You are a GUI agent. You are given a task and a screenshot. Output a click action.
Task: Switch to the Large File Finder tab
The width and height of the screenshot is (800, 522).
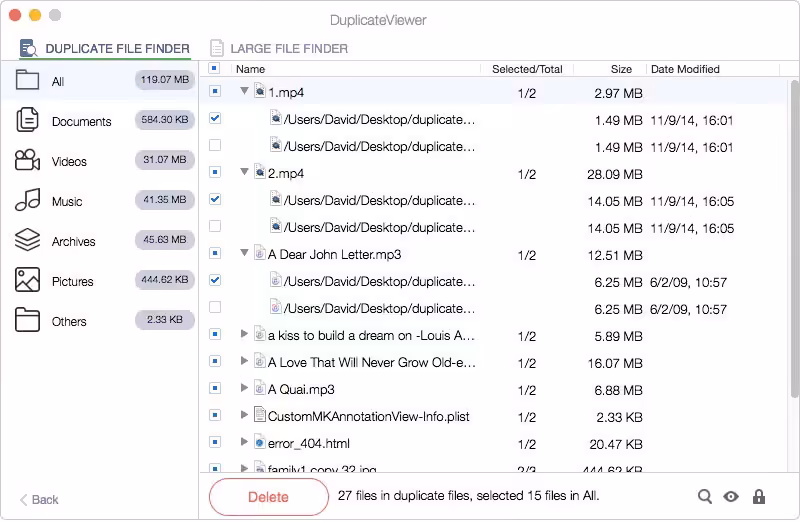point(279,48)
